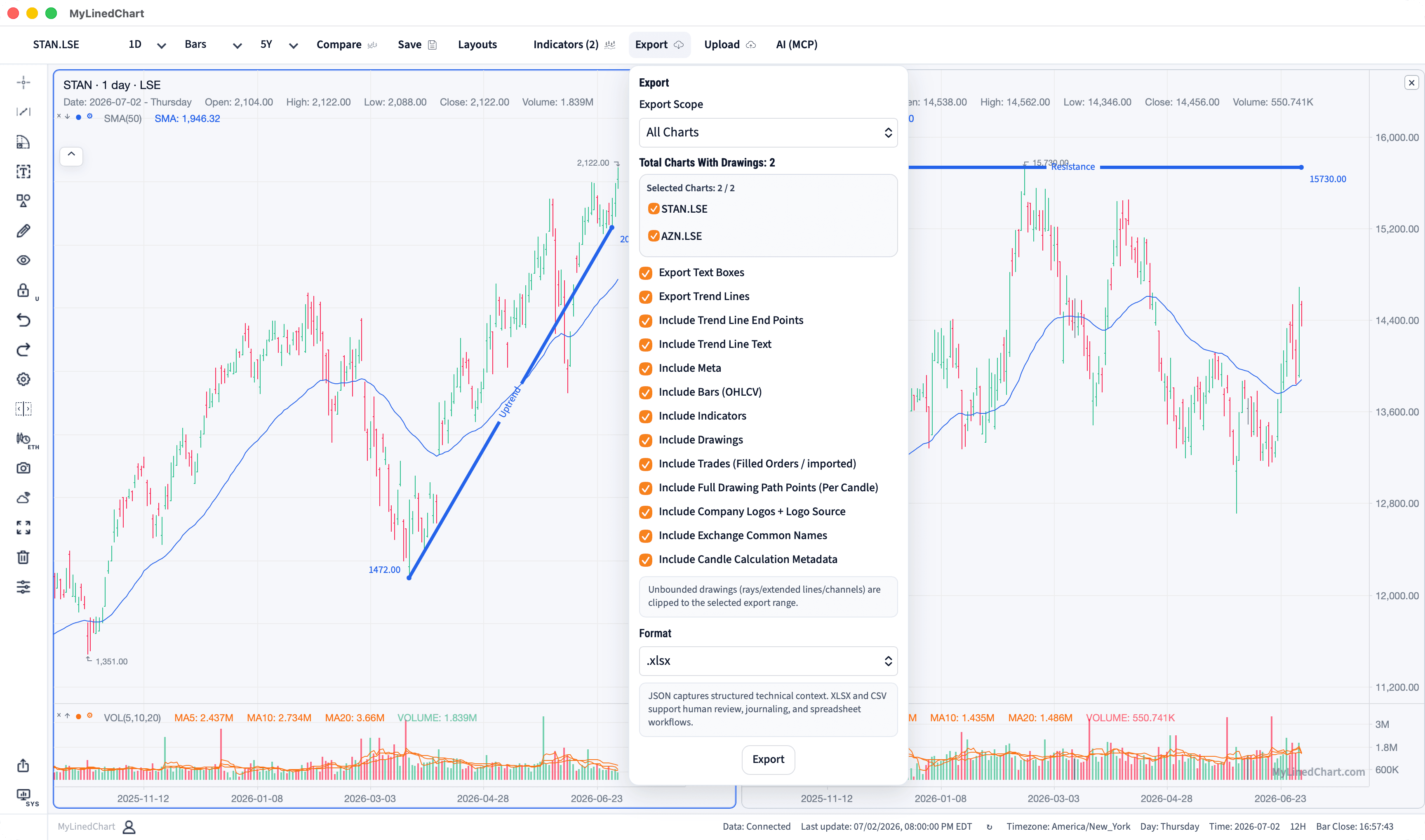Open the SYS monitor icon
The image size is (1425, 840).
pos(23,795)
